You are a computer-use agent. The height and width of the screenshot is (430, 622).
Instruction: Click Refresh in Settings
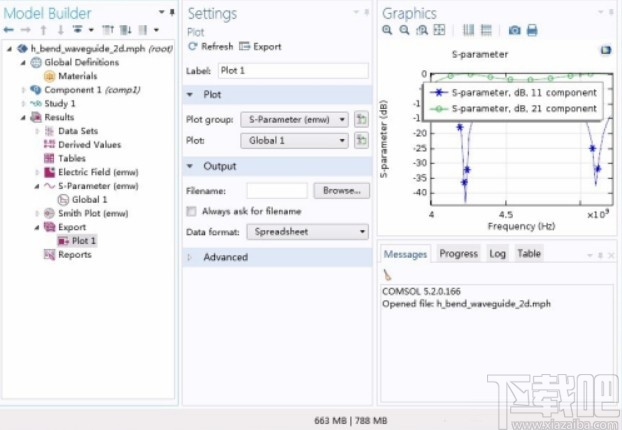pos(211,46)
